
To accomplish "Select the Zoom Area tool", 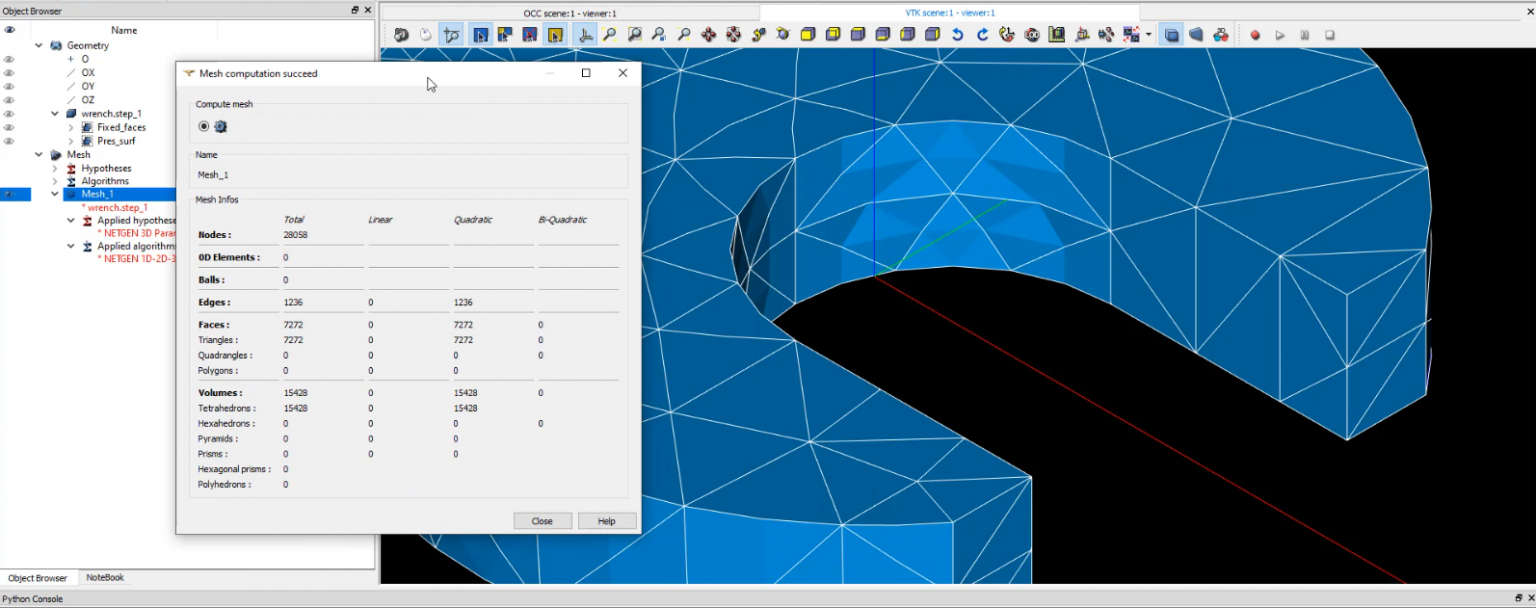I will click(633, 34).
